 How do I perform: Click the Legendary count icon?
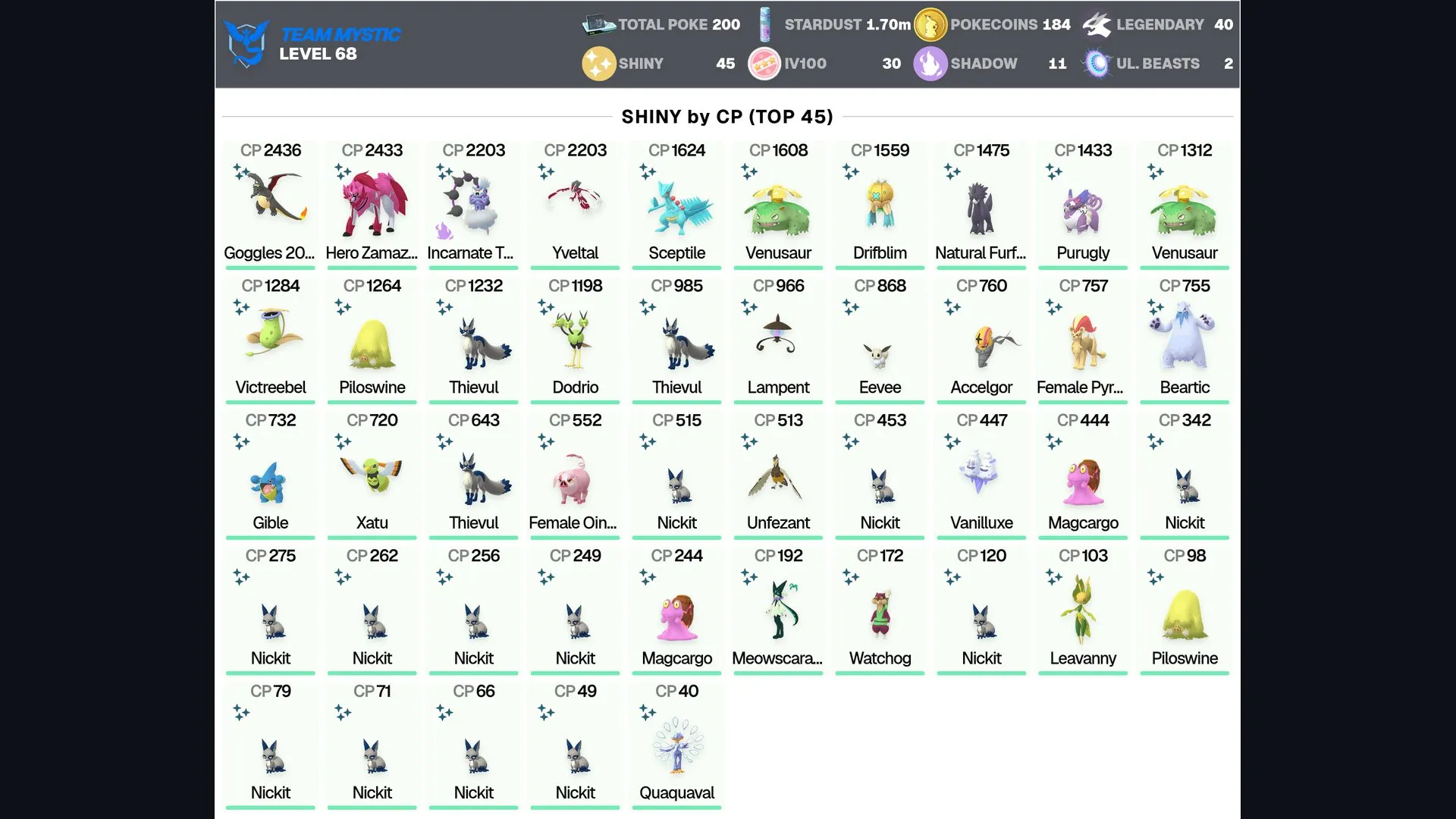pyautogui.click(x=1097, y=25)
